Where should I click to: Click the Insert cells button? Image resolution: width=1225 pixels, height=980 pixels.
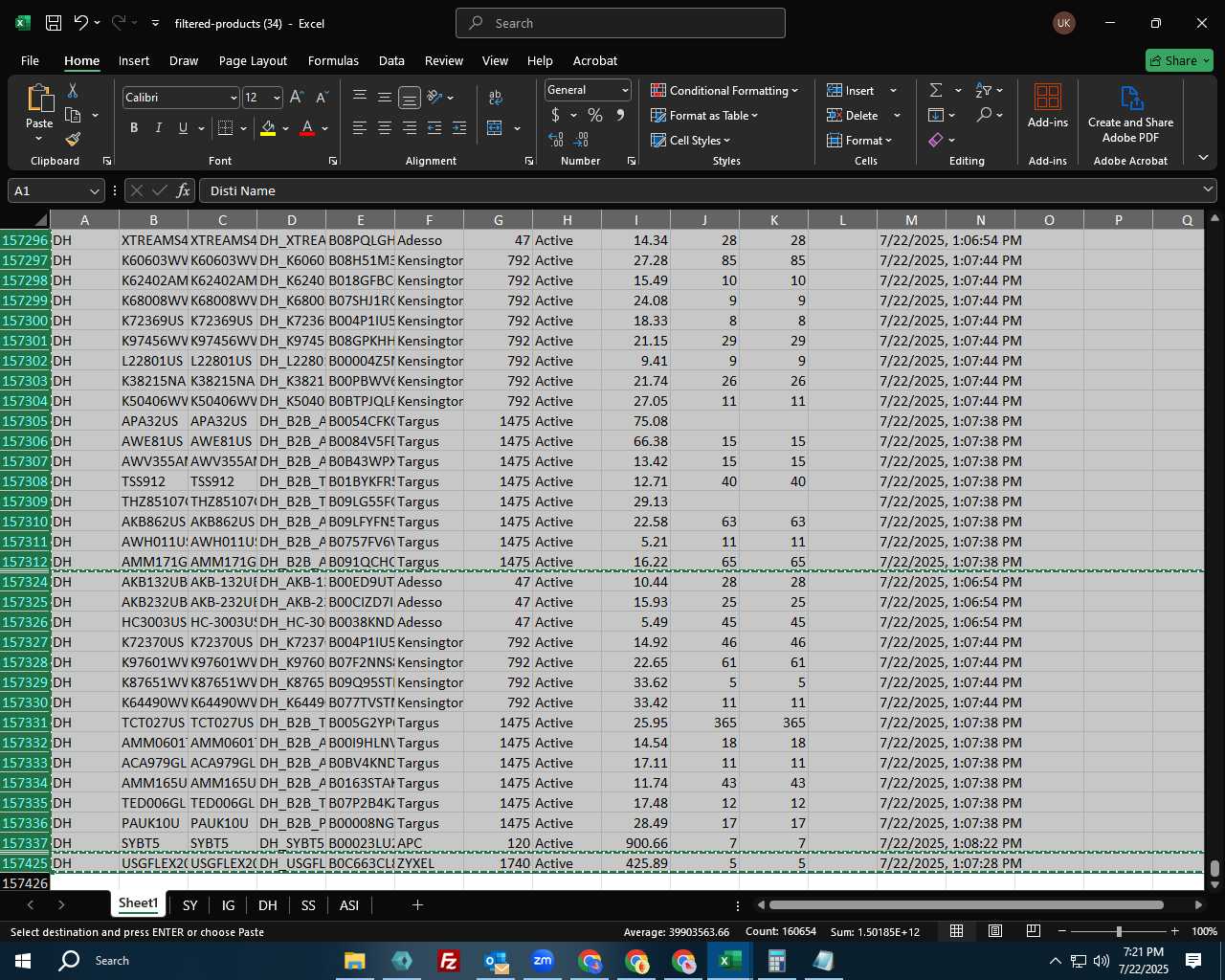point(850,91)
